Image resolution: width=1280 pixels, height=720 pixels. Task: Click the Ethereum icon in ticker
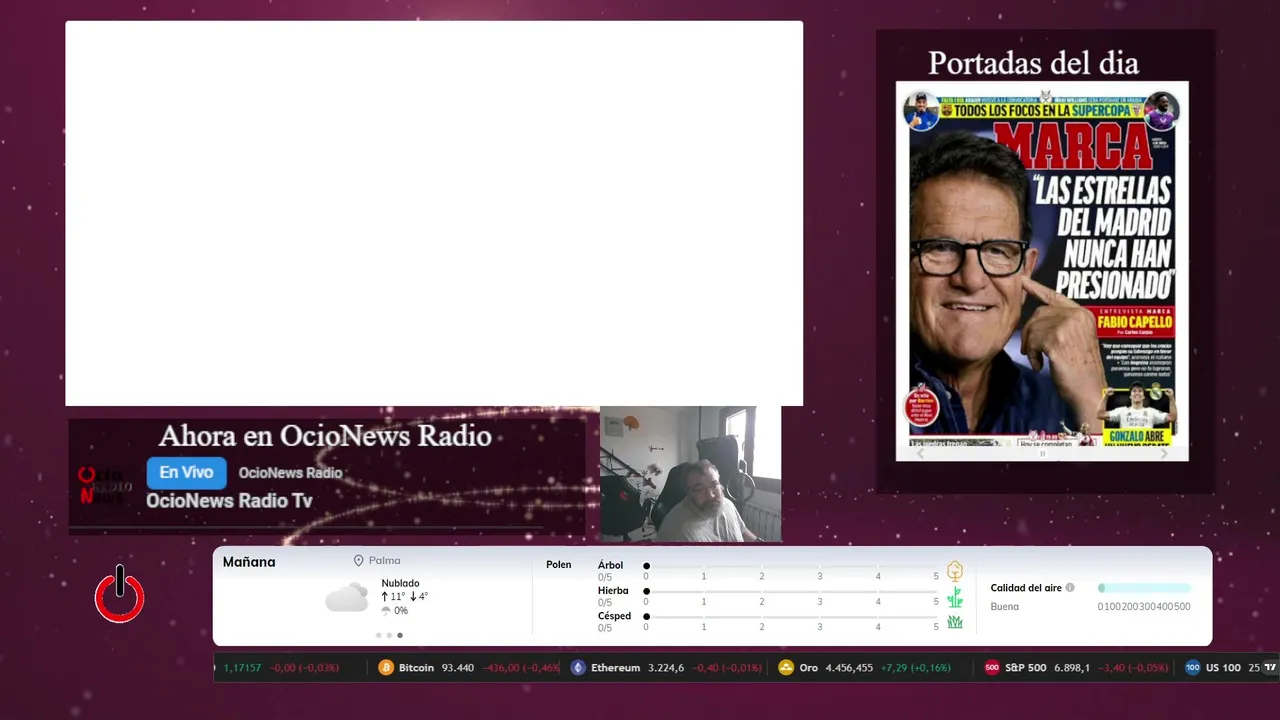[x=578, y=667]
